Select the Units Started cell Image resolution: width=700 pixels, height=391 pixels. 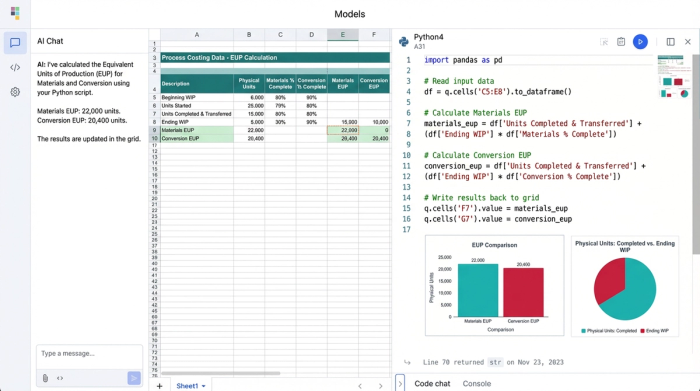pos(197,106)
